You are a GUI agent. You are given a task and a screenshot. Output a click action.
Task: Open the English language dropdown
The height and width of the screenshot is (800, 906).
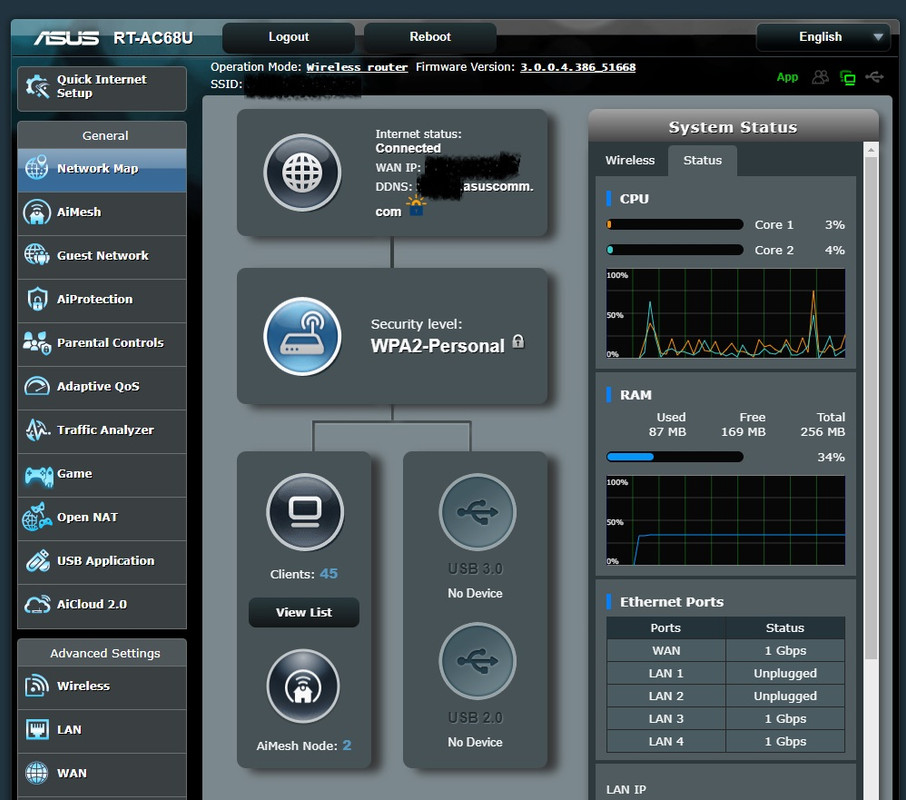pyautogui.click(x=820, y=37)
